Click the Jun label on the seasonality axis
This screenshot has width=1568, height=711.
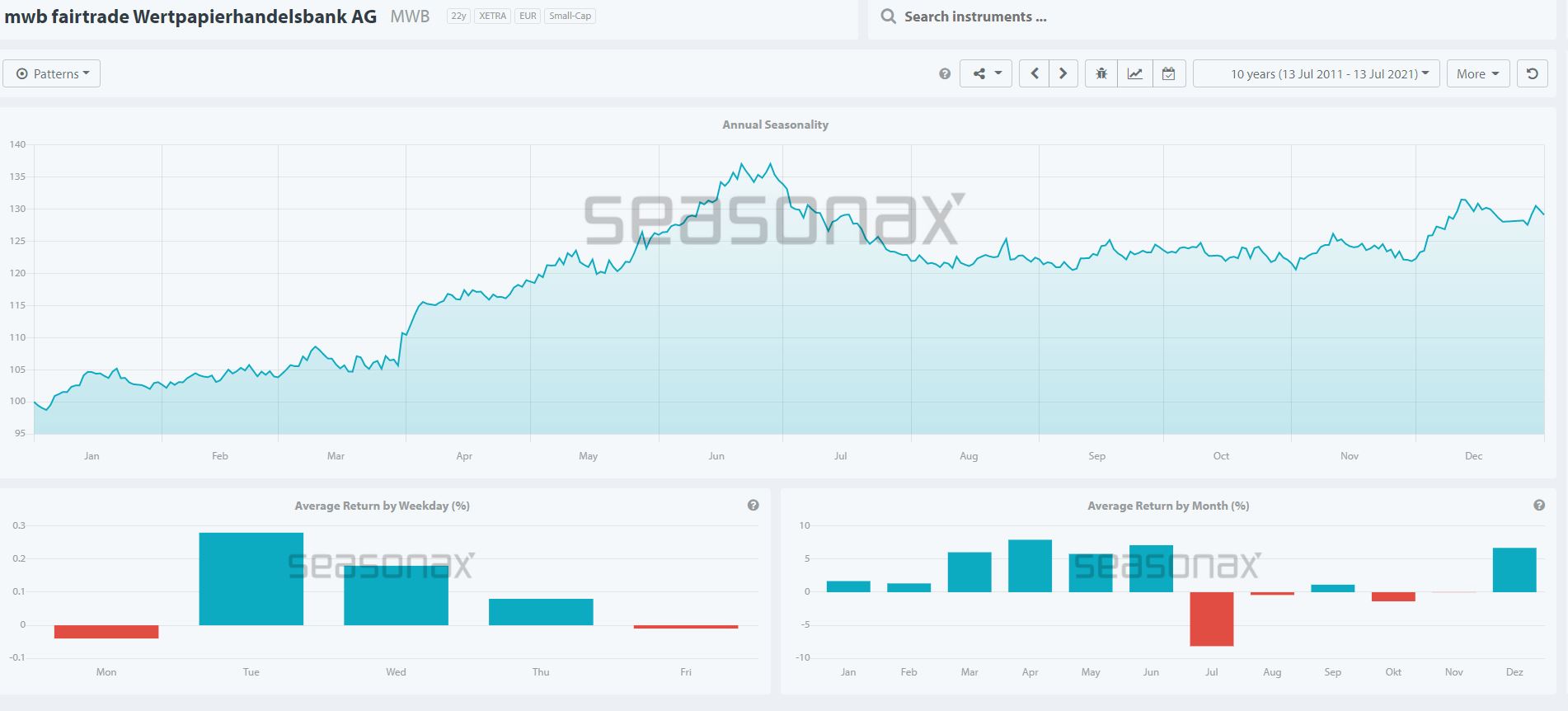click(x=716, y=456)
